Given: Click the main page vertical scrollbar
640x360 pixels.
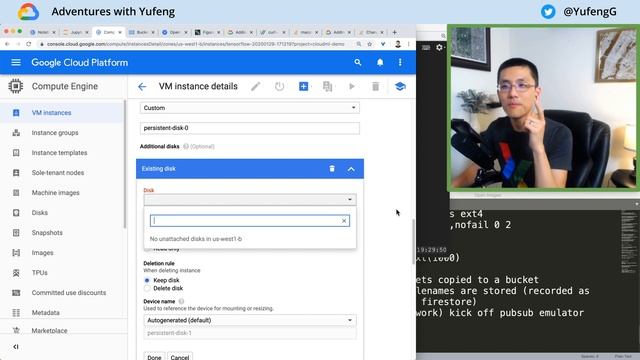Looking at the screenshot, I should 413,242.
